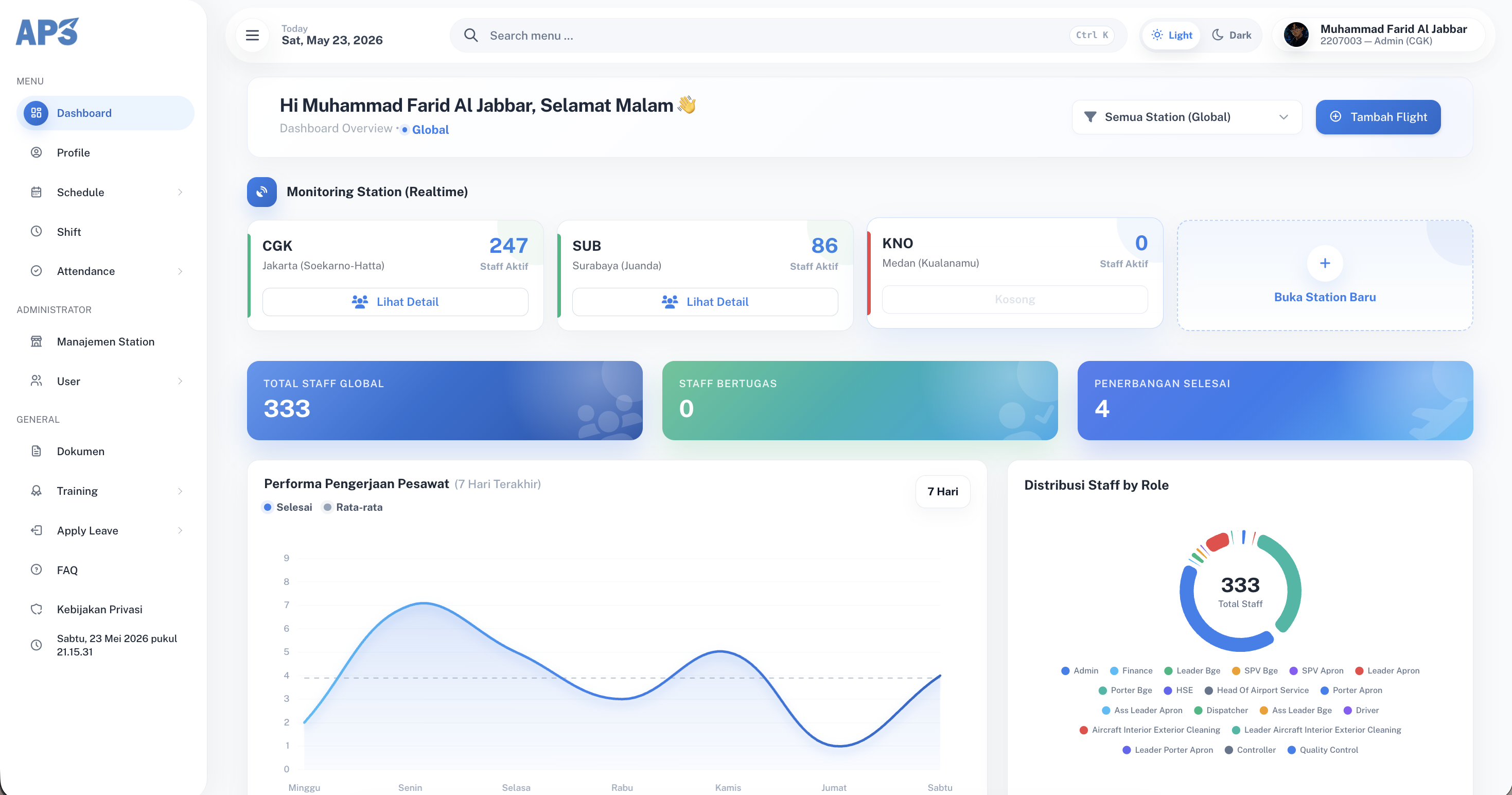
Task: Click the plus icon for new station
Action: click(1325, 263)
